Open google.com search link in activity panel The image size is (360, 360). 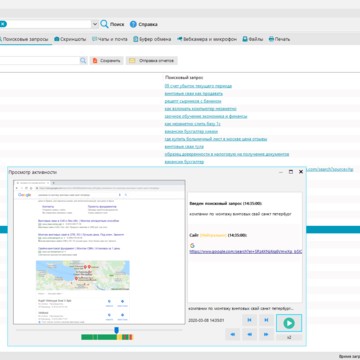click(246, 252)
